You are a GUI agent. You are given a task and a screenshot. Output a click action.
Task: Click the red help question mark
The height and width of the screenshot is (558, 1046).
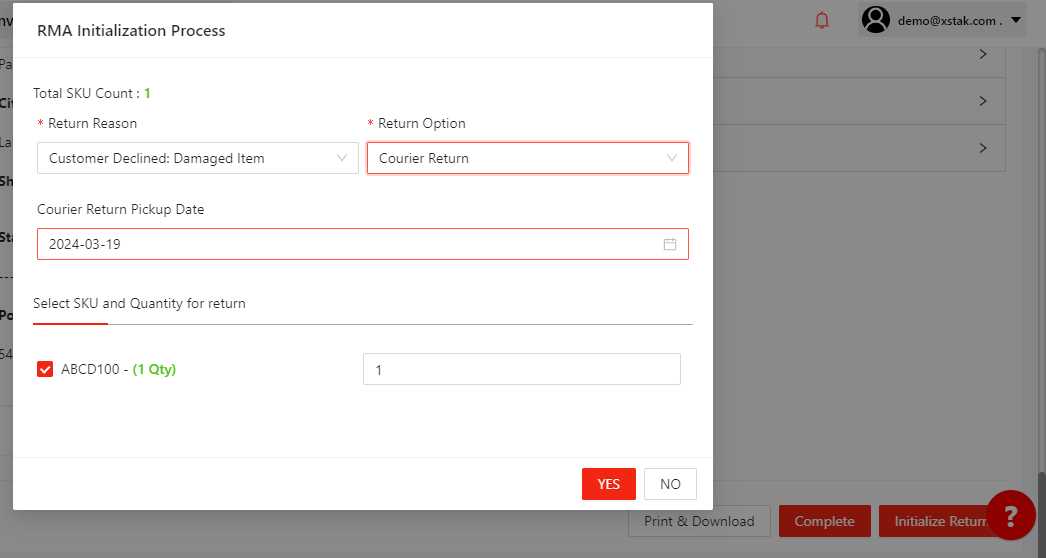[1010, 515]
